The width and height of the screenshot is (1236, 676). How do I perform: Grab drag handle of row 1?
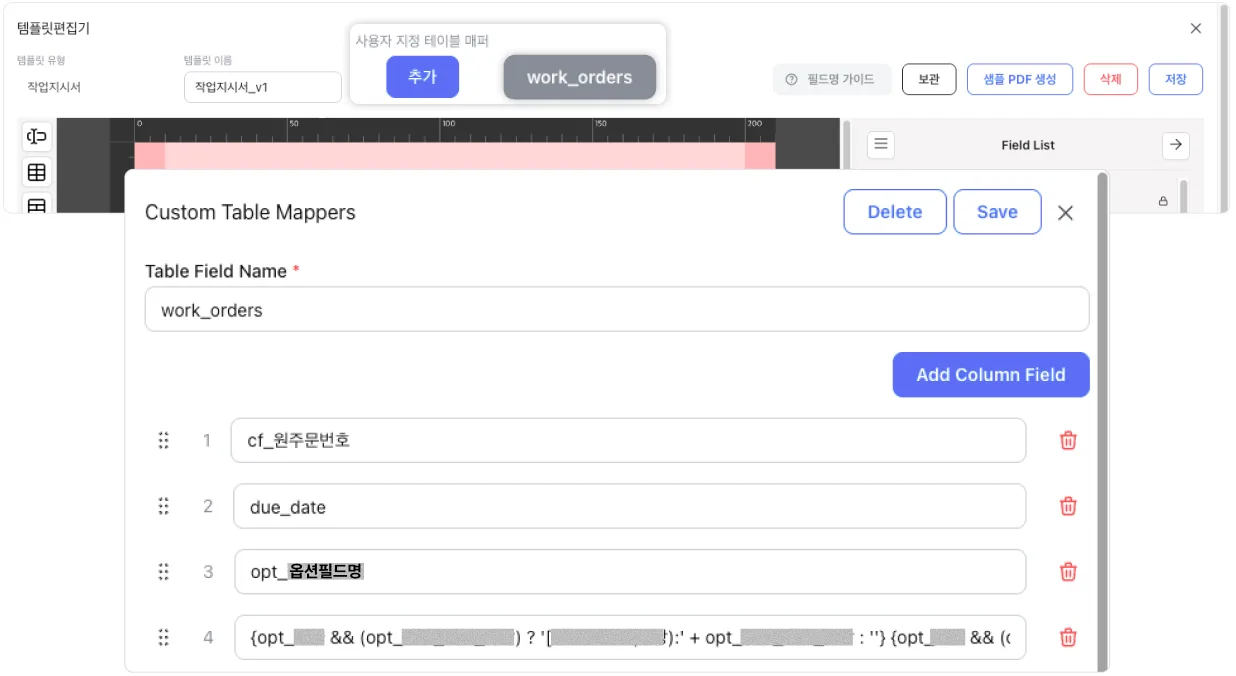point(164,440)
